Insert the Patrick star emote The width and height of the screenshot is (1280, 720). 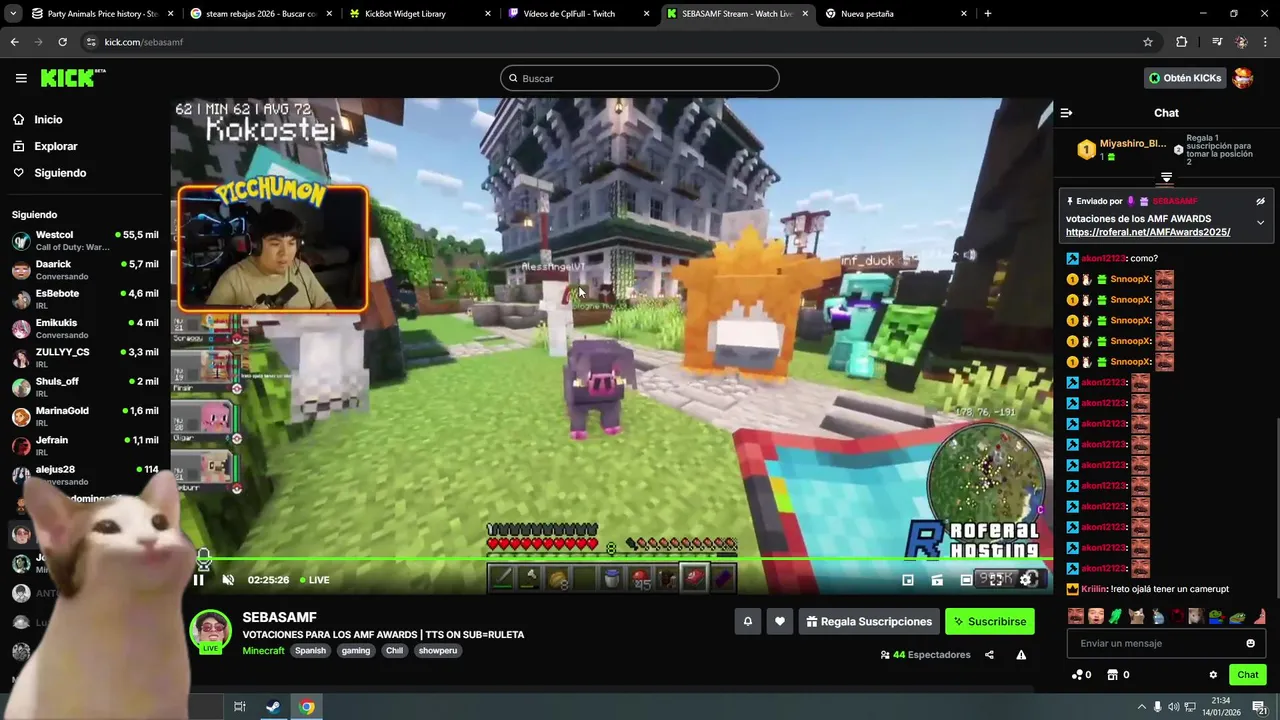pos(1259,617)
